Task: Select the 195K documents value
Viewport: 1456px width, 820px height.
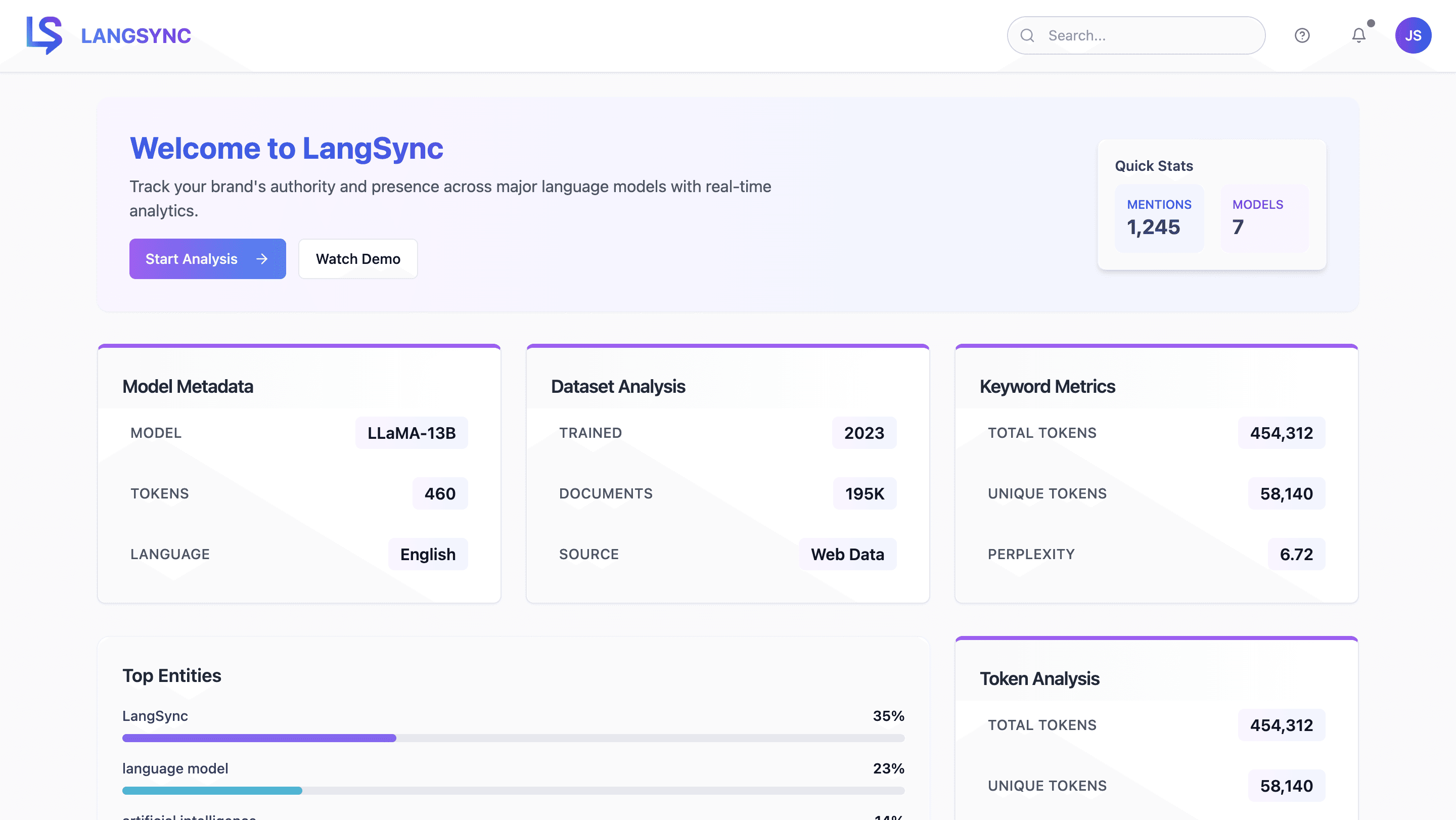Action: click(864, 494)
